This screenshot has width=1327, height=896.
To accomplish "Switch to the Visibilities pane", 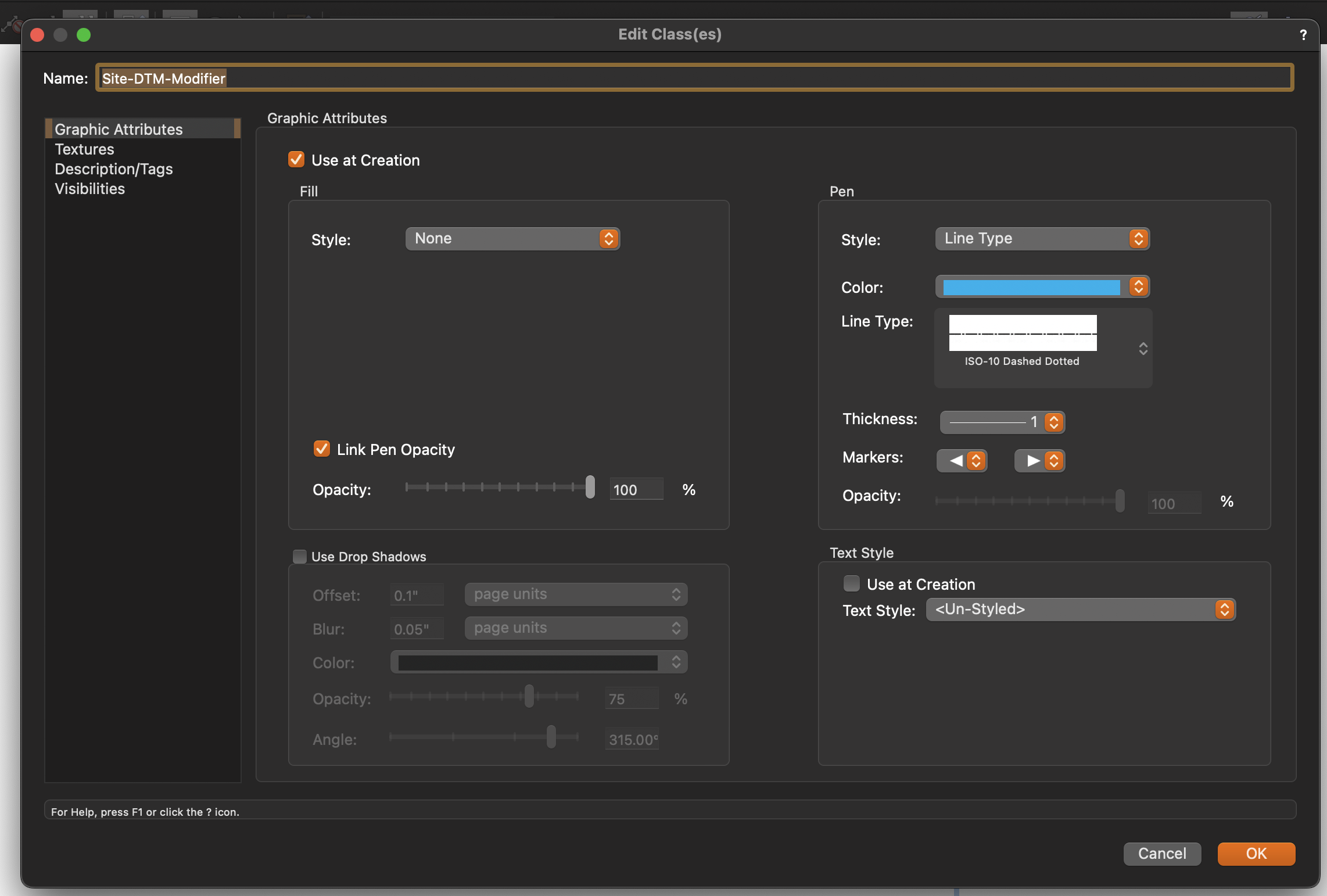I will tap(89, 189).
